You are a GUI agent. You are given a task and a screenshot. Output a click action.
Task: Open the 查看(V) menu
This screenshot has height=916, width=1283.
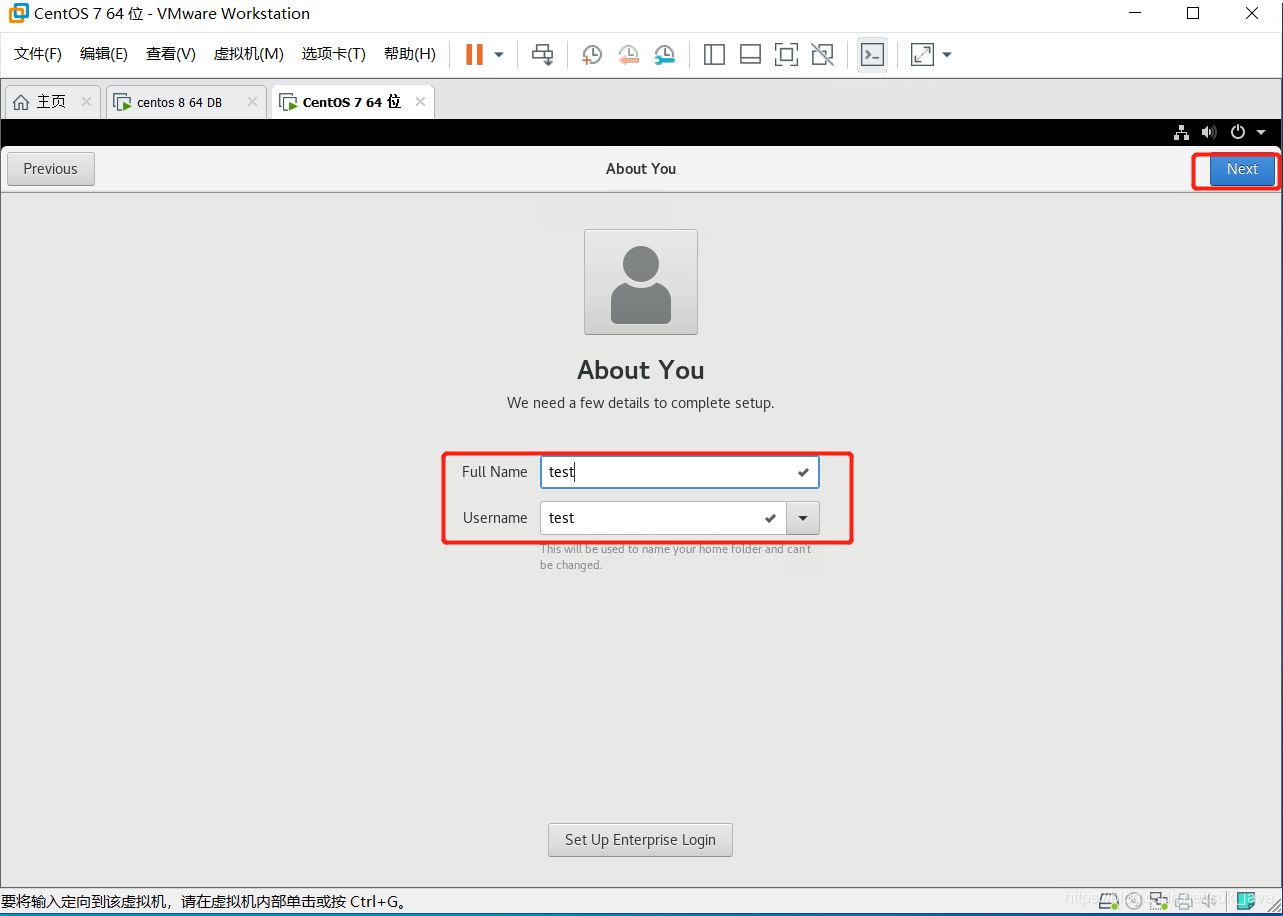click(171, 54)
